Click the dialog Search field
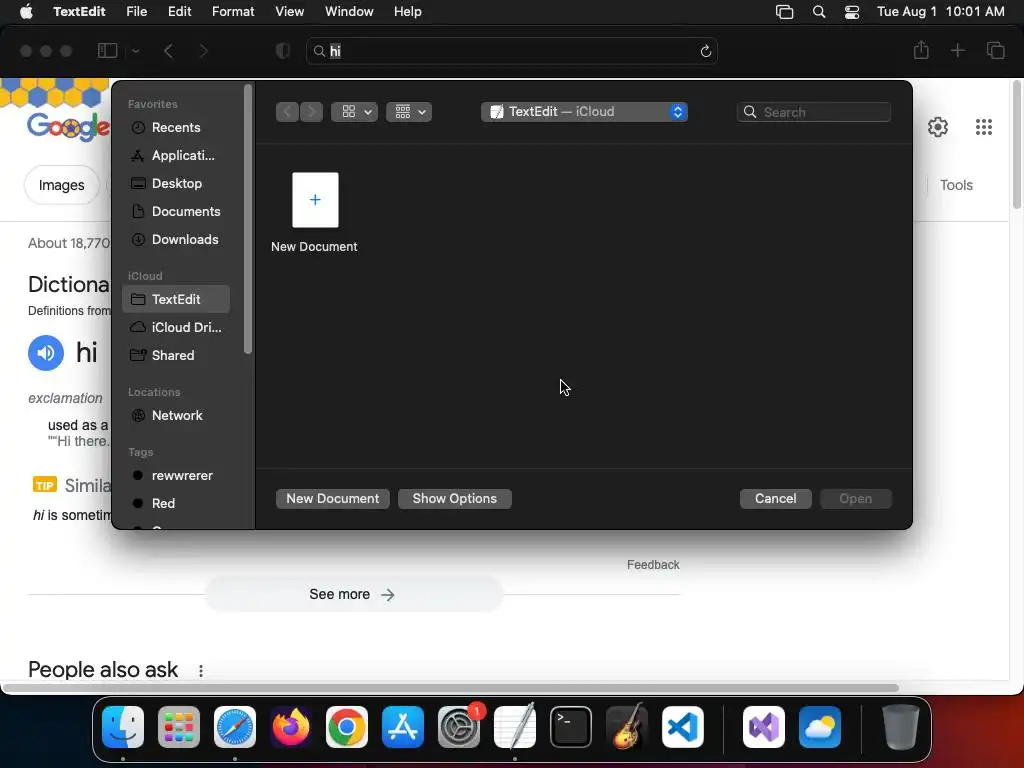Viewport: 1024px width, 768px height. (814, 112)
